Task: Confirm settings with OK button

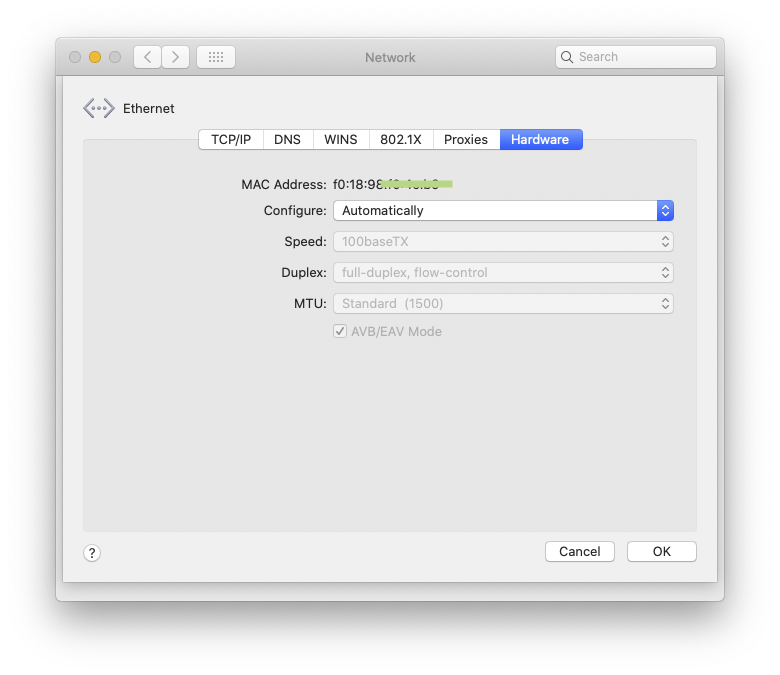Action: click(x=661, y=552)
